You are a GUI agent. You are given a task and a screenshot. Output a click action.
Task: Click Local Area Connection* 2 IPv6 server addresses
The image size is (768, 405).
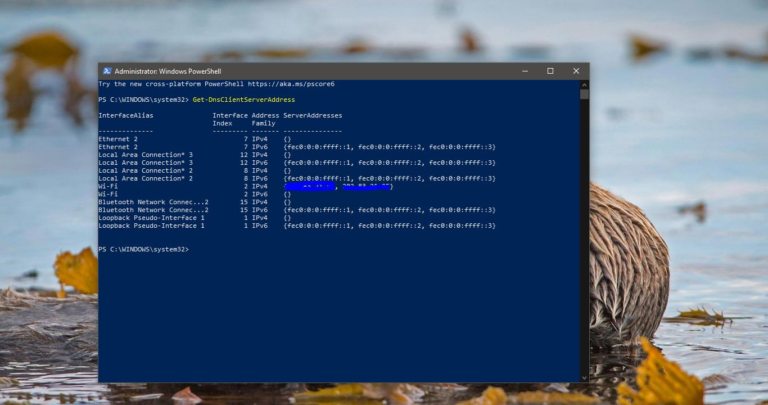coord(389,178)
